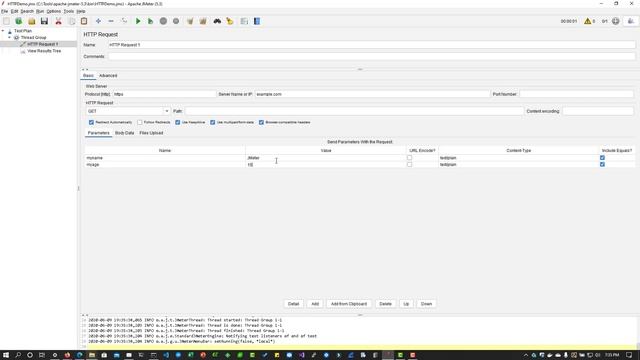Switch to the Files Upload tab

tap(151, 133)
